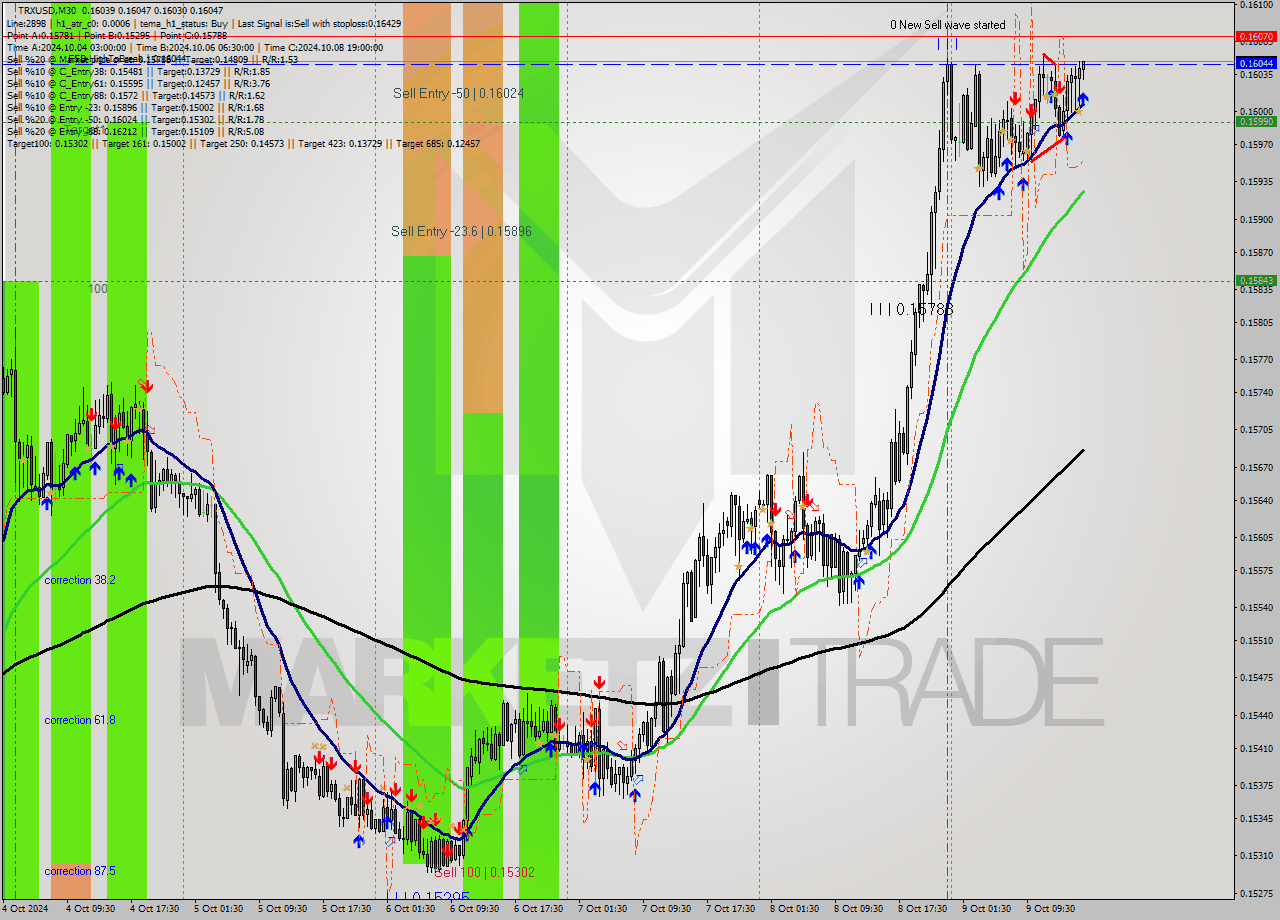Image resolution: width=1280 pixels, height=920 pixels.
Task: Click the '5 Oct 09:30' time axis label
Action: 282,909
